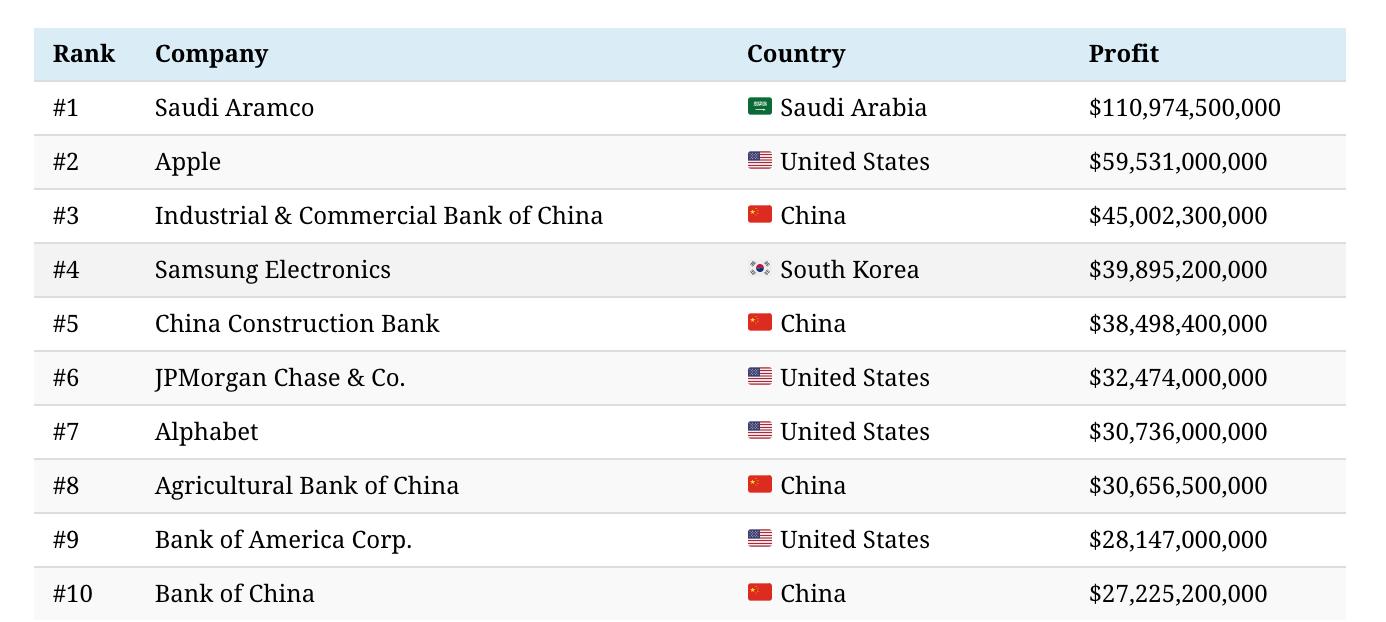This screenshot has width=1386, height=622.
Task: Click Apple's profit value $59,531,000,000
Action: point(1177,162)
